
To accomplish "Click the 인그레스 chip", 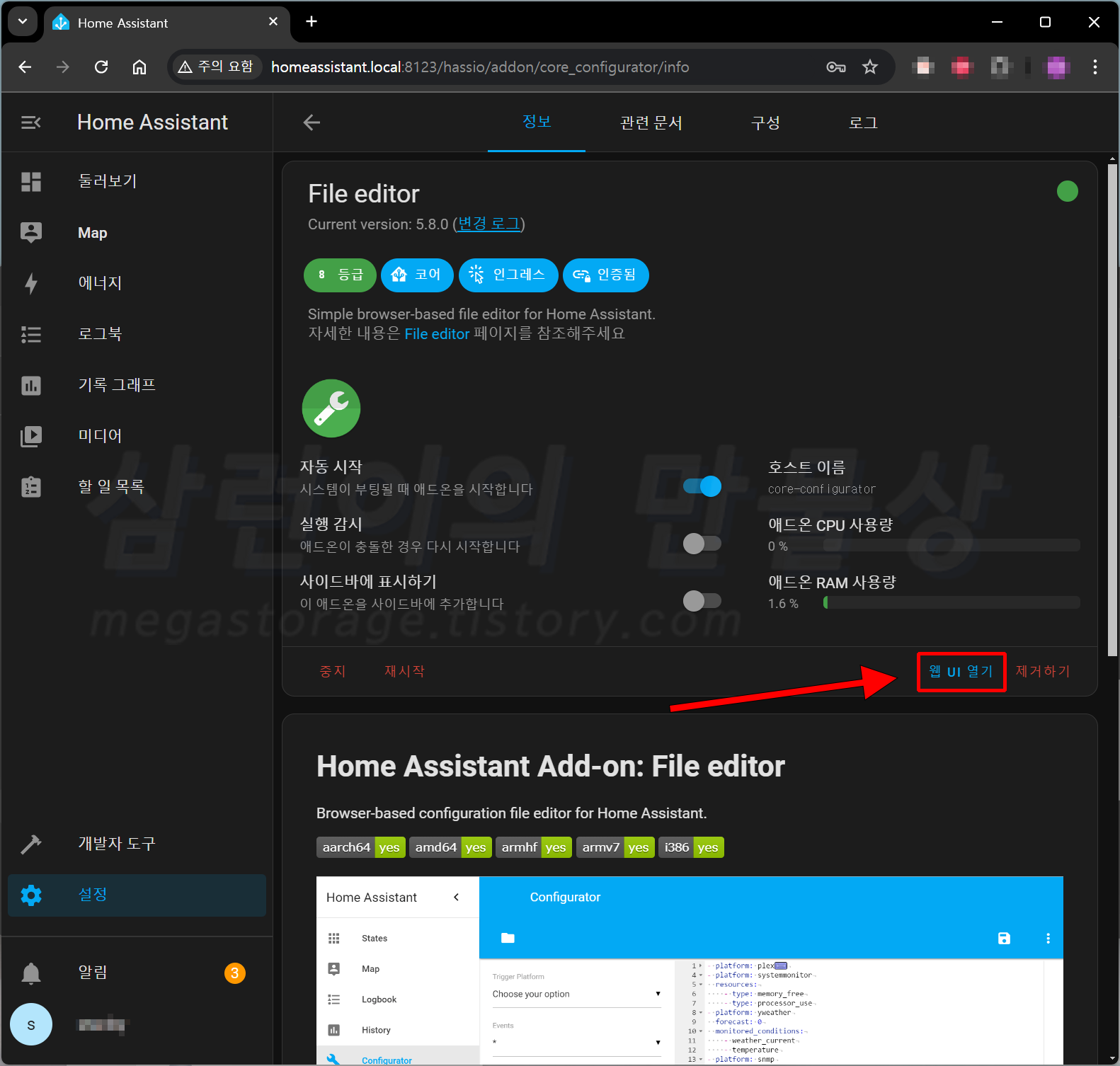I will 508,275.
